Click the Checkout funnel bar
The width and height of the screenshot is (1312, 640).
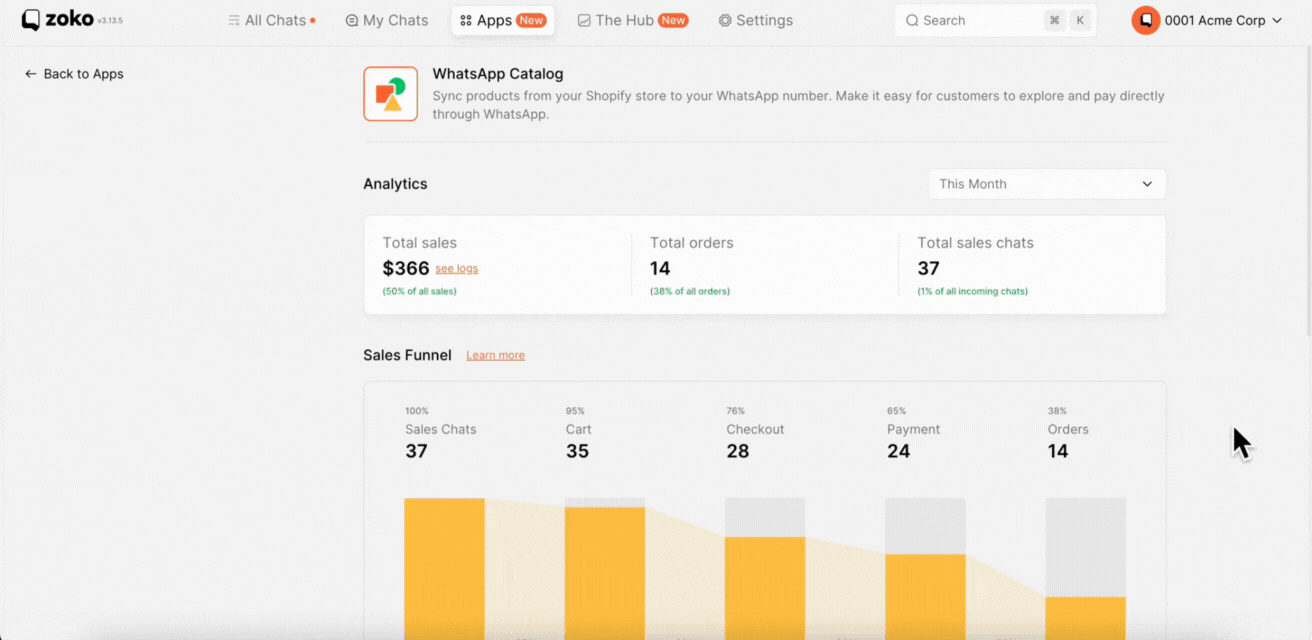[x=765, y=587]
